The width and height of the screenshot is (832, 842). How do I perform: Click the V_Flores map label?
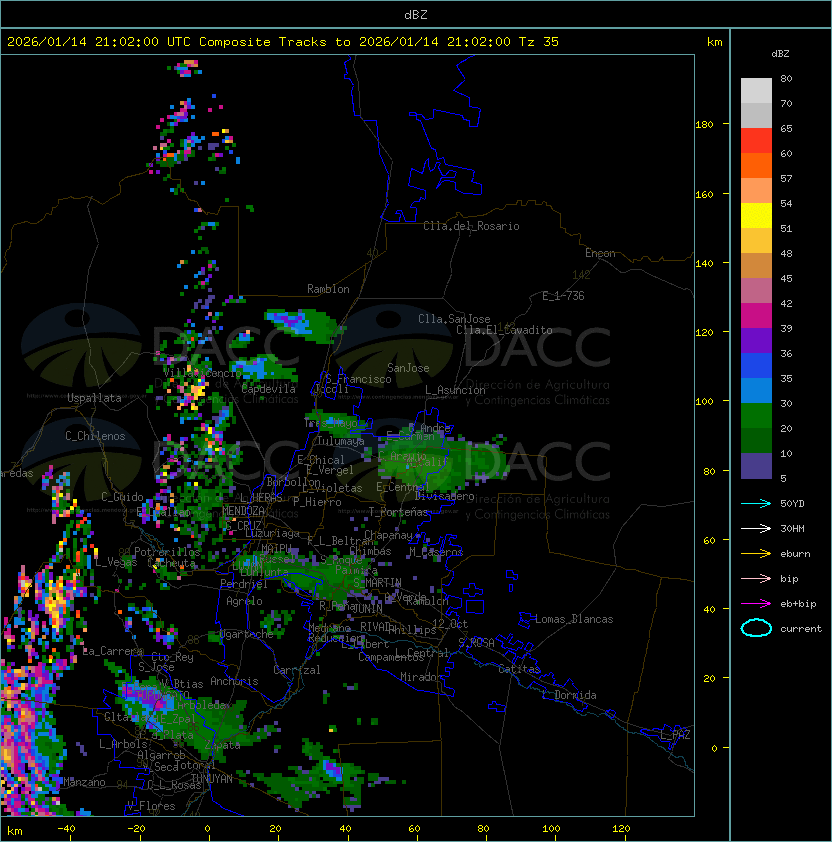point(151,806)
